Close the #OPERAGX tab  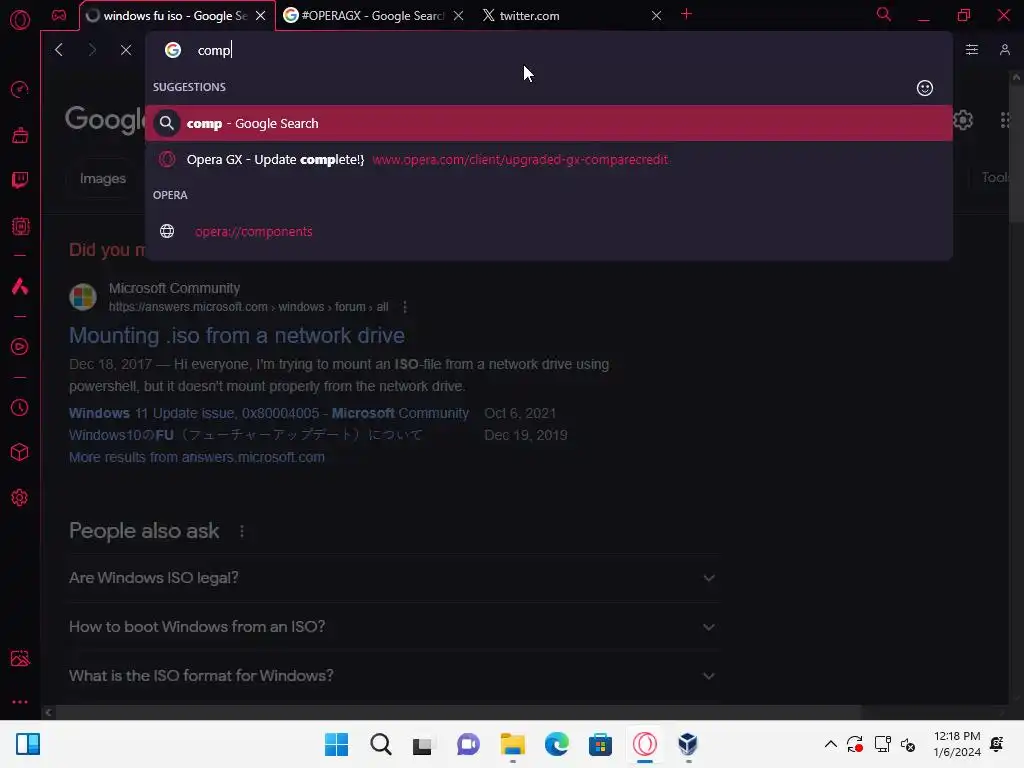pyautogui.click(x=458, y=16)
